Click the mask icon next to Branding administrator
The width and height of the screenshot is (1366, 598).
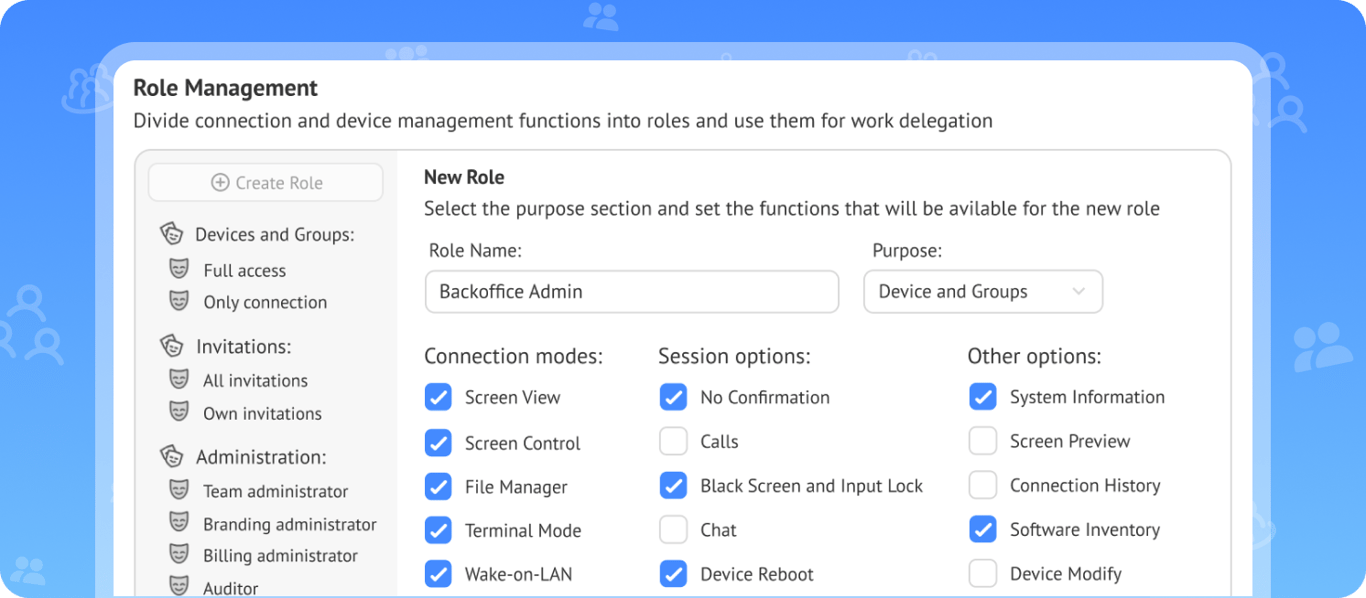point(179,522)
